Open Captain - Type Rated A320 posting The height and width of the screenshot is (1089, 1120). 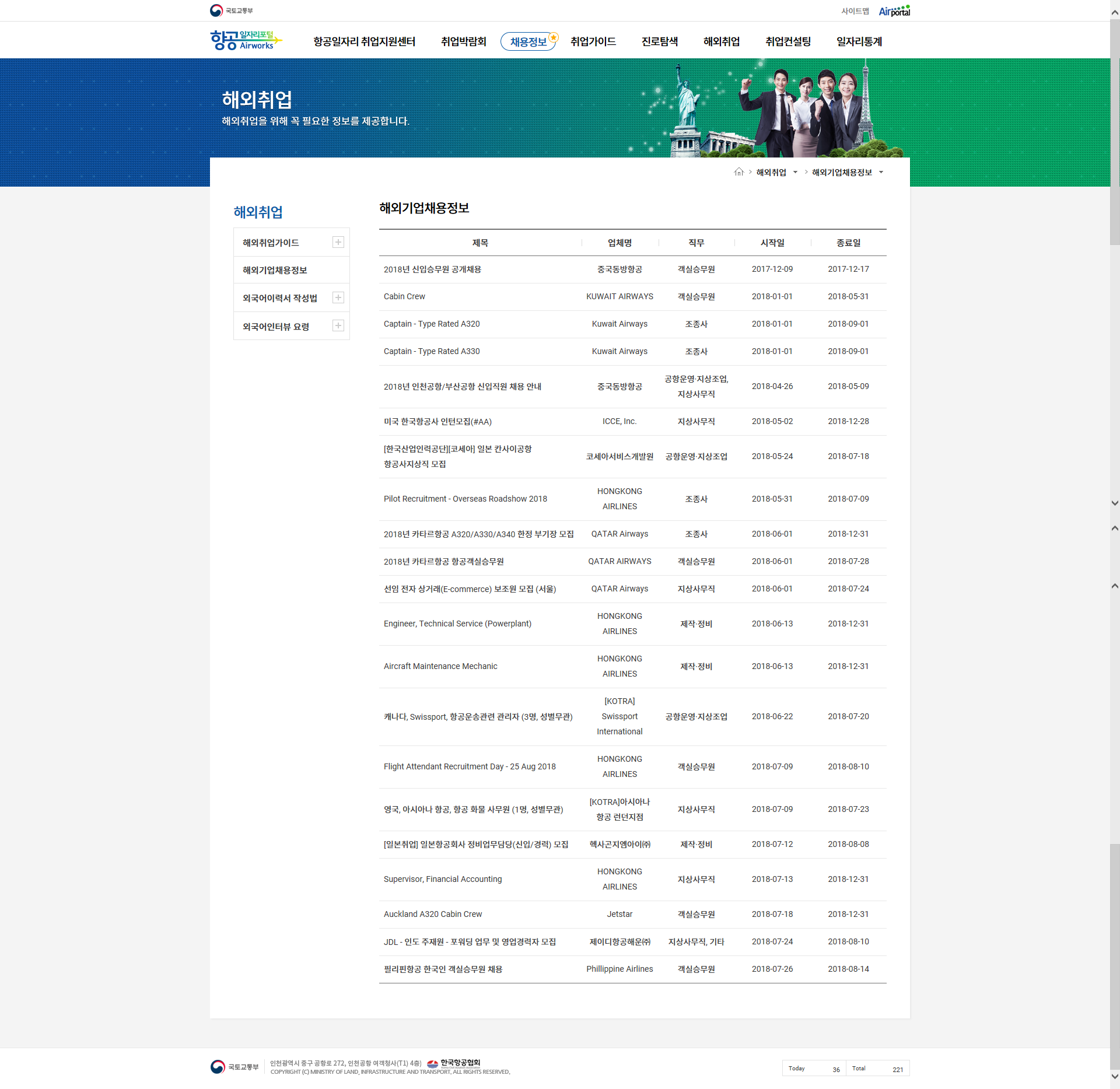click(432, 324)
